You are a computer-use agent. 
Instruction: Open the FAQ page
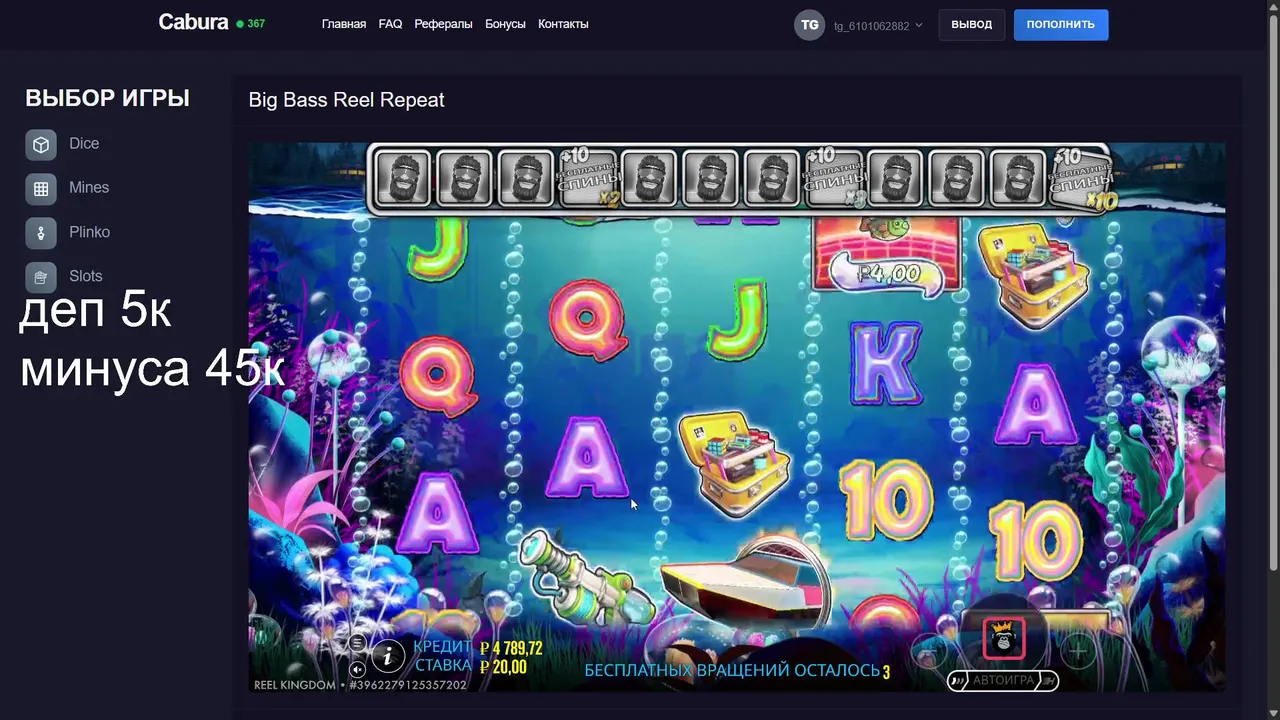click(390, 24)
